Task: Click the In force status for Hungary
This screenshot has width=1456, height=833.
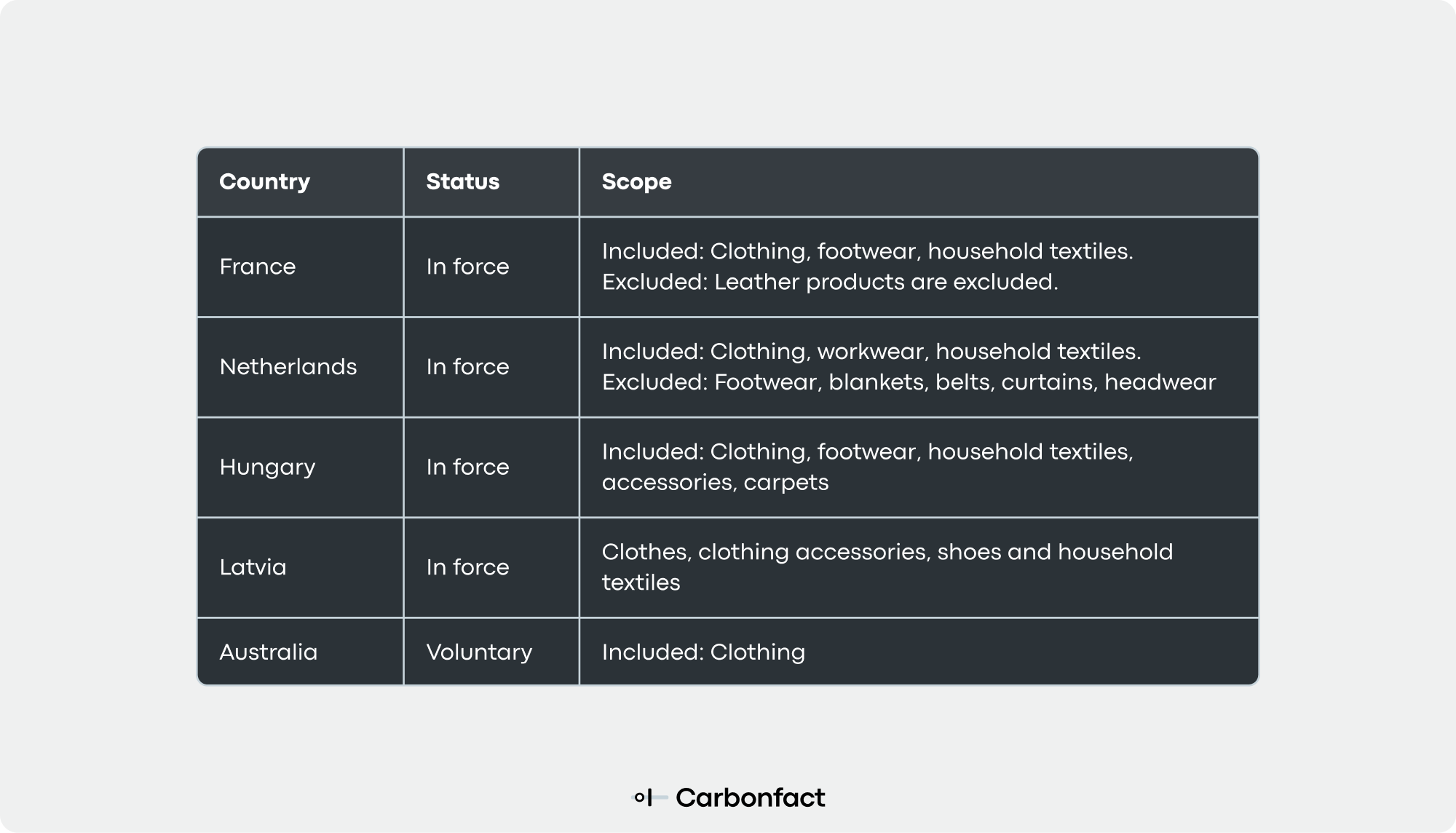Action: tap(467, 467)
